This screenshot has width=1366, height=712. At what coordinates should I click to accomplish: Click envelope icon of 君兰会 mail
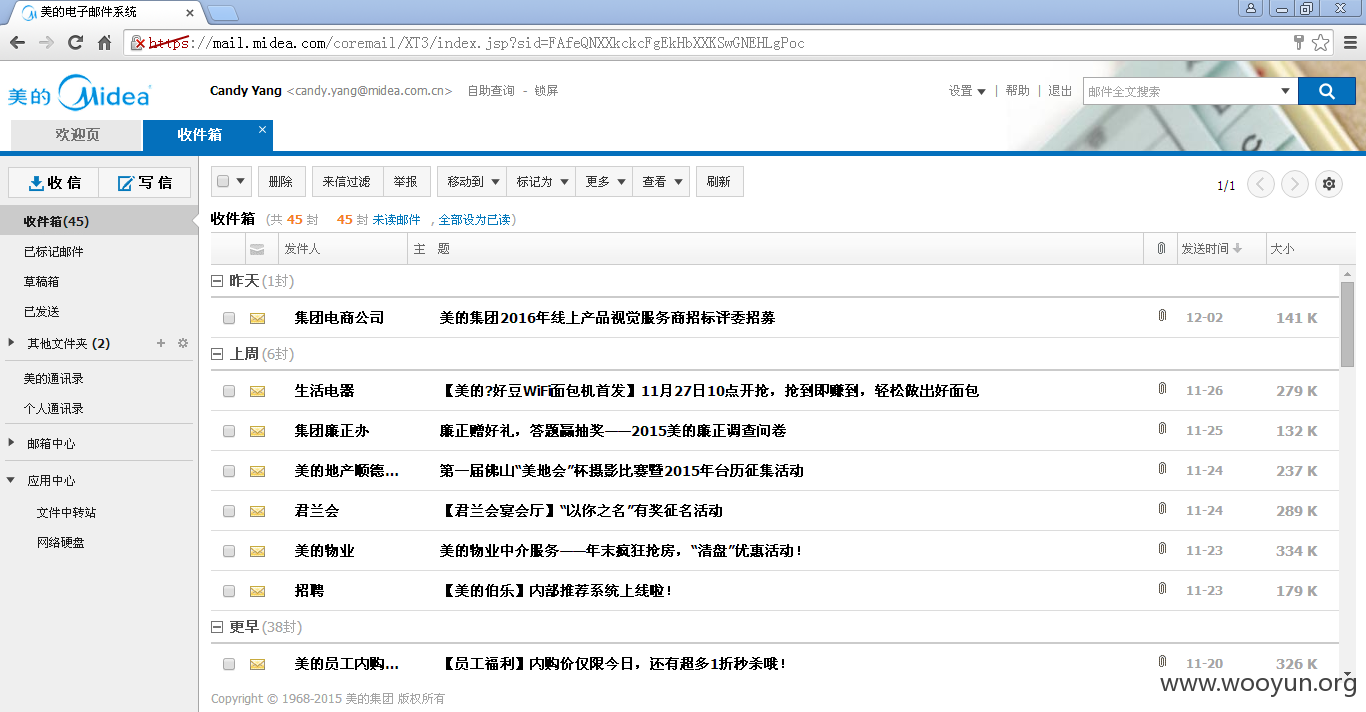pos(257,511)
